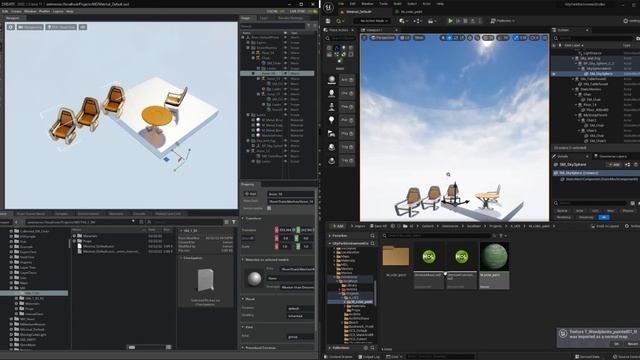Click the Trigger Sphere icon in Place Actors
The image size is (640, 360).
pos(332,160)
